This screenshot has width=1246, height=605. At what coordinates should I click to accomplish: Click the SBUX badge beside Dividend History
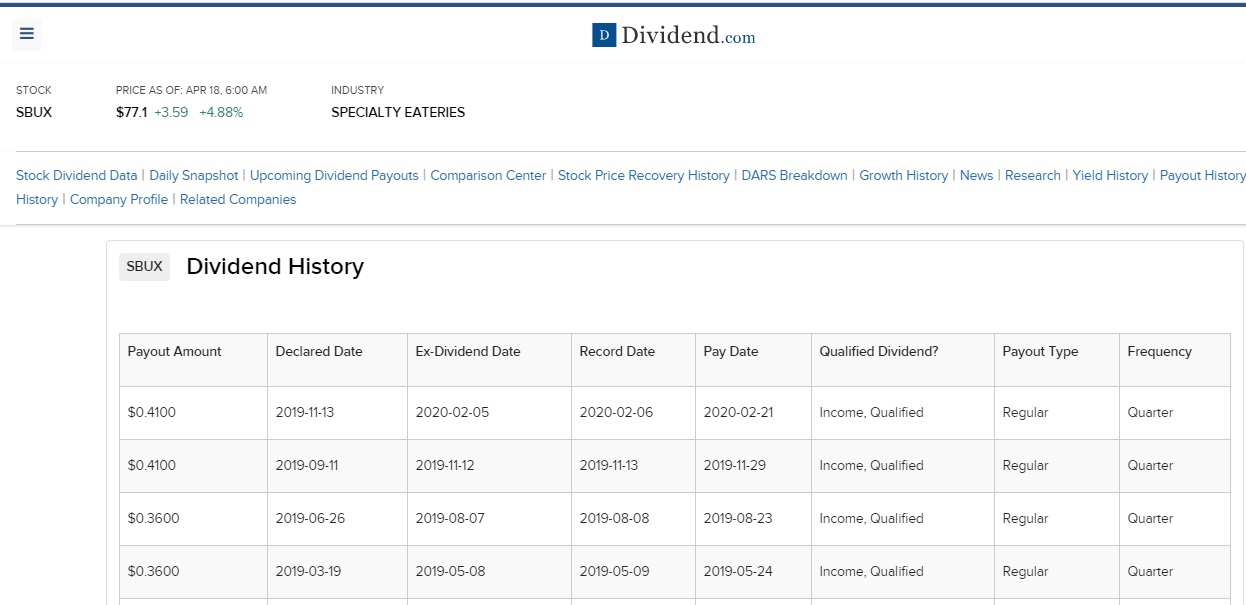(x=144, y=267)
